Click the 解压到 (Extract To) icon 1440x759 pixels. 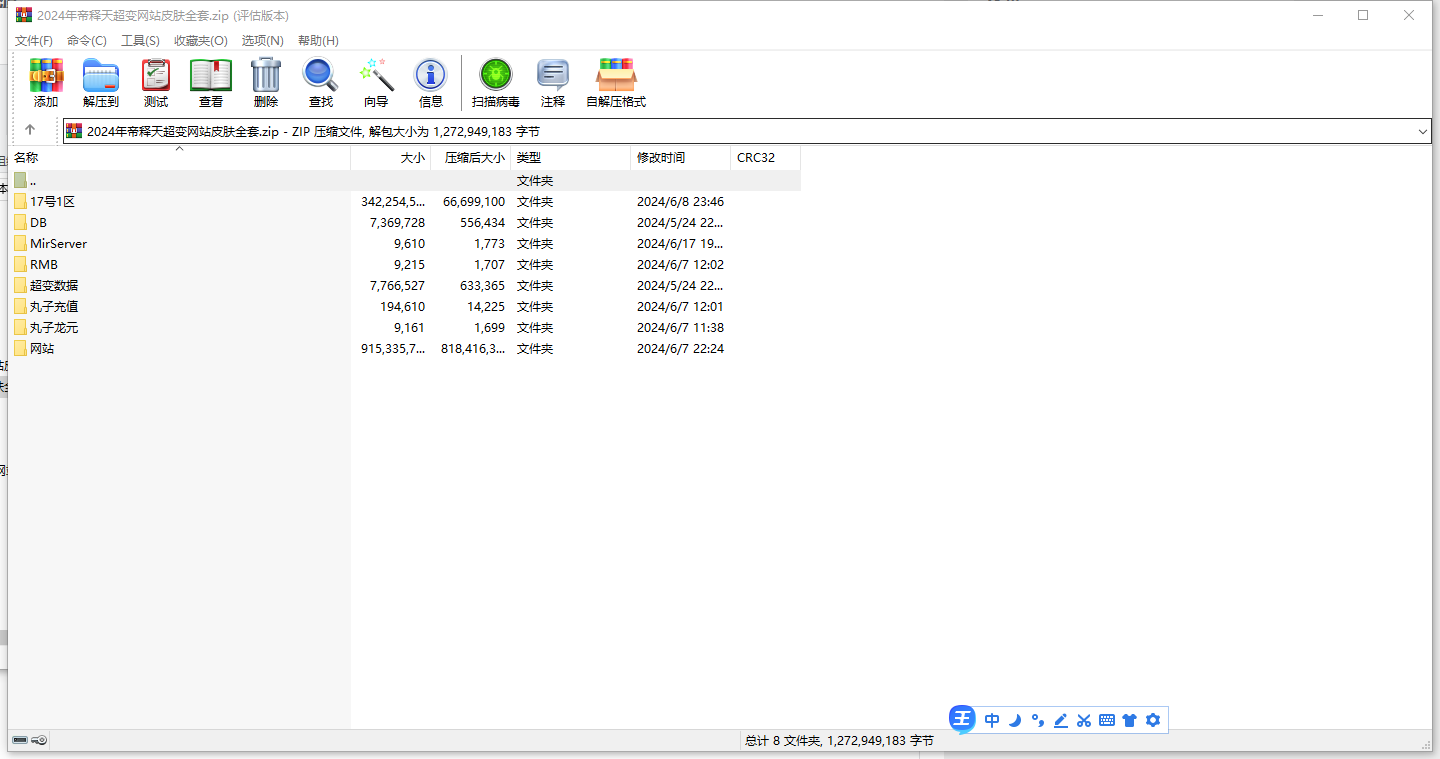[101, 82]
